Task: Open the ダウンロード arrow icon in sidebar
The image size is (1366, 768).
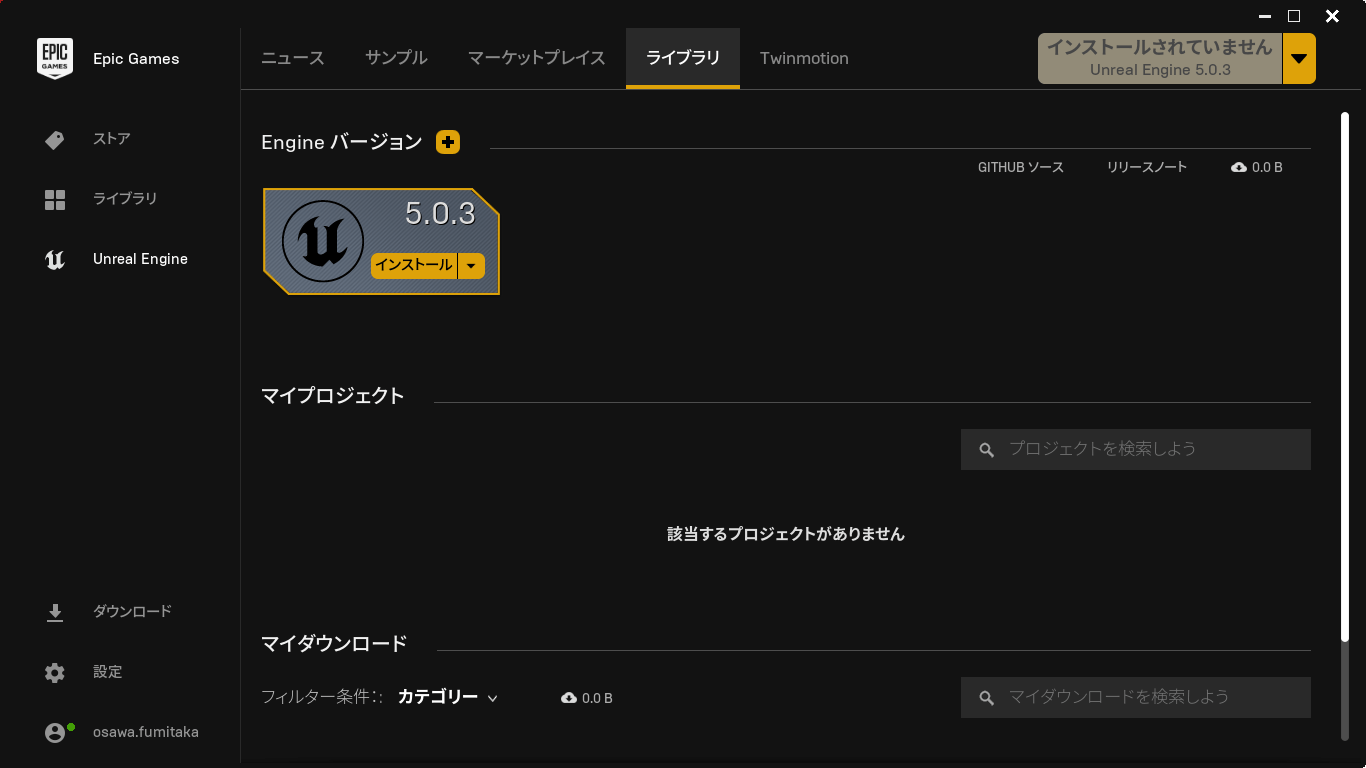Action: [x=55, y=613]
